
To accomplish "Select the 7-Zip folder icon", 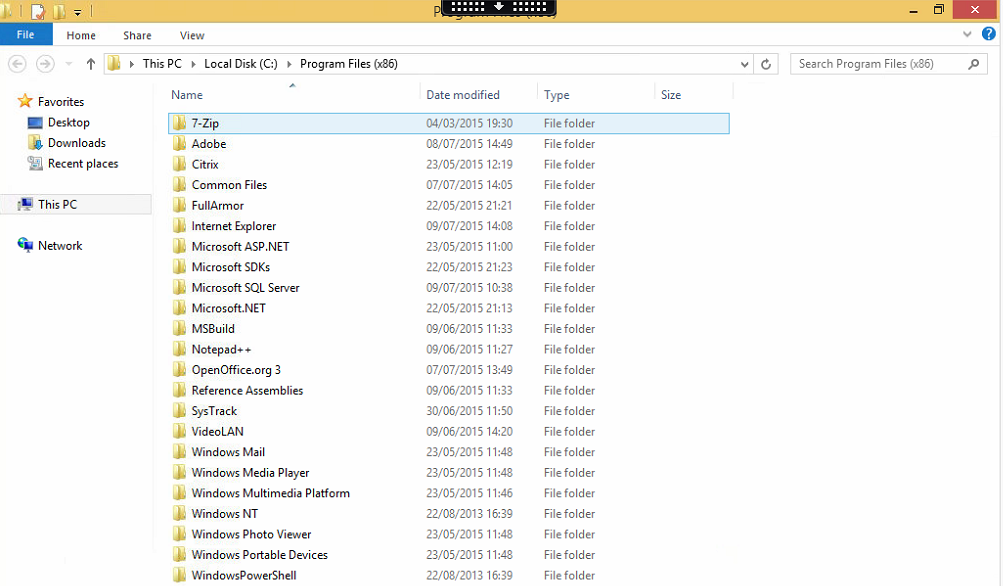I will pos(180,123).
